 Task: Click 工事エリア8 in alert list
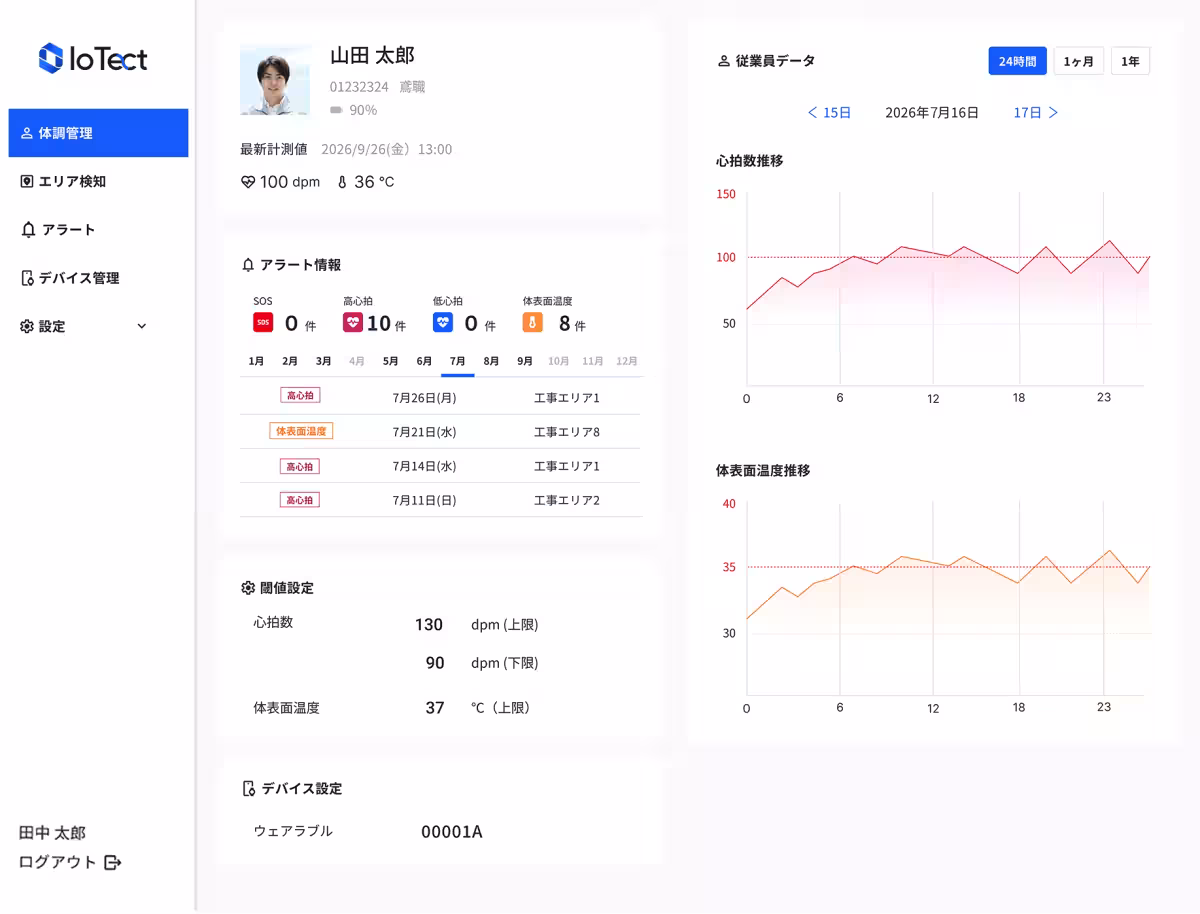click(x=567, y=432)
